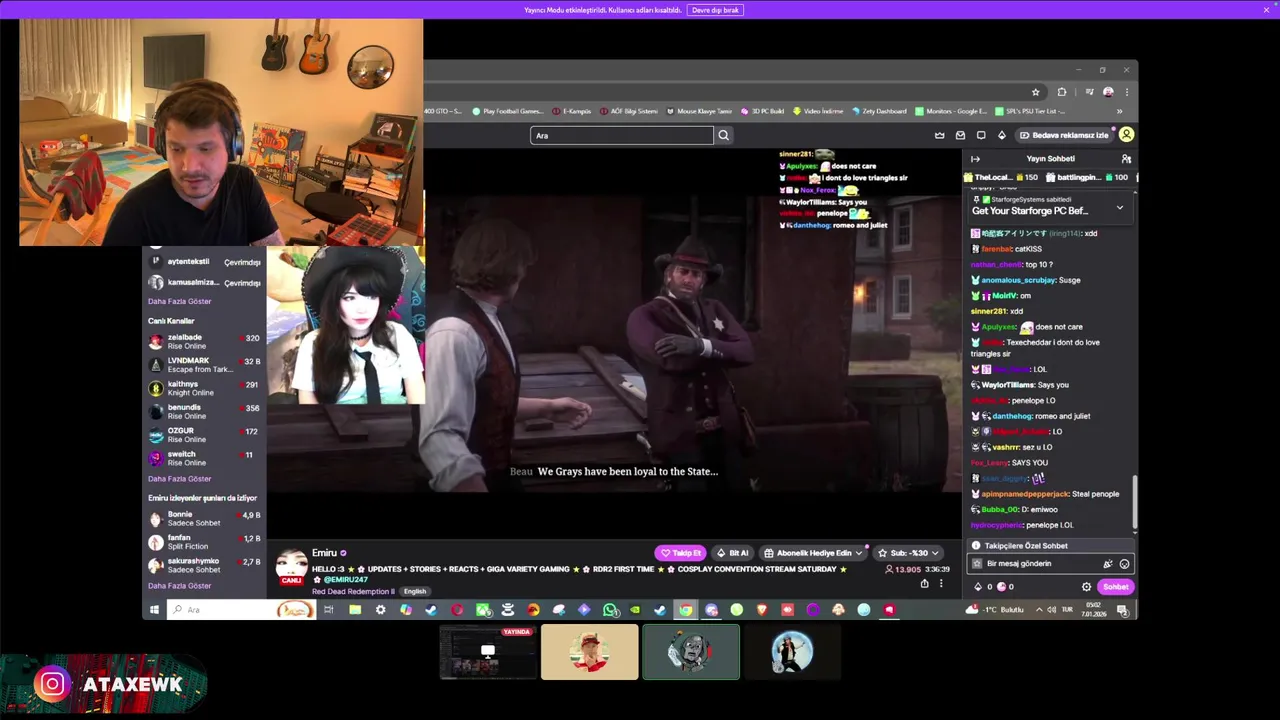The image size is (1280, 720).
Task: Open the whispers speech bubble icon
Action: (981, 135)
